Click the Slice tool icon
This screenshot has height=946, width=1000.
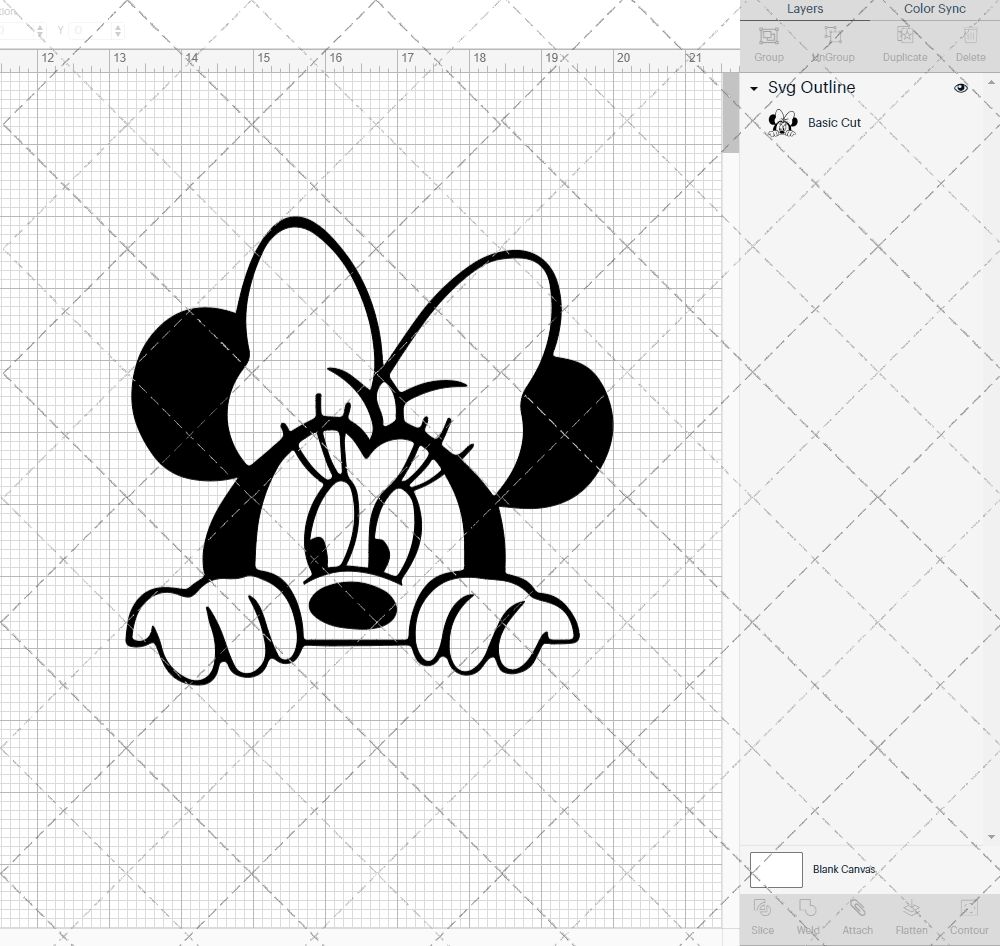pyautogui.click(x=762, y=908)
